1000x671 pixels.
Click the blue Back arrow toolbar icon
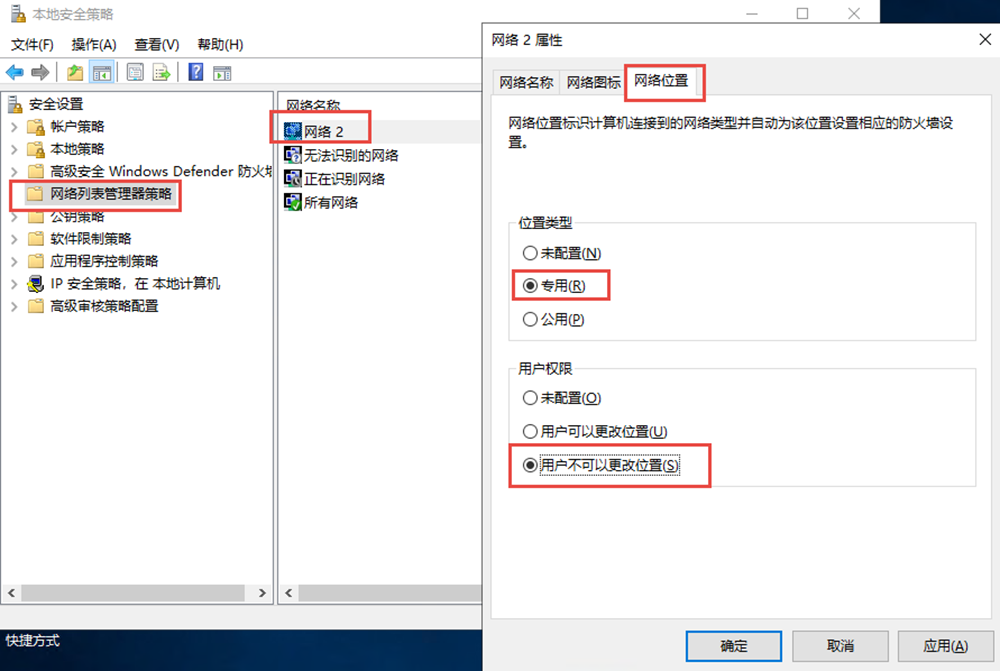coord(15,73)
